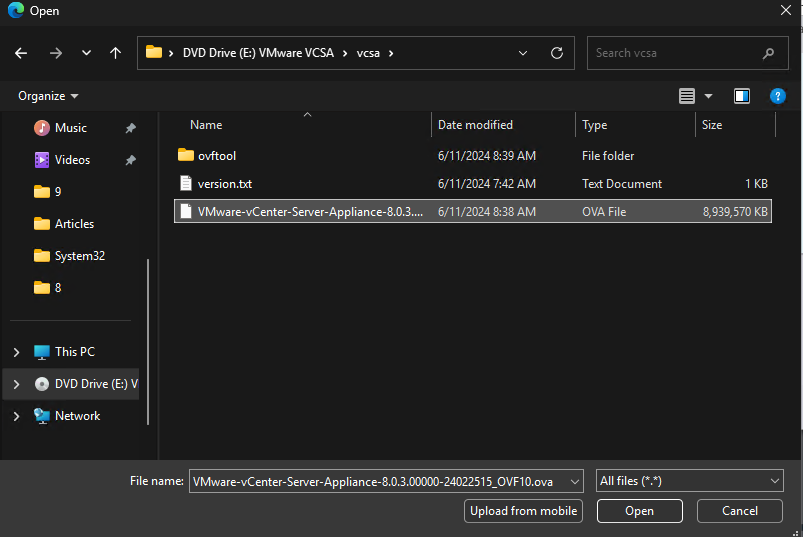The image size is (803, 537).
Task: Open recent locations dropdown arrow
Action: tap(86, 53)
